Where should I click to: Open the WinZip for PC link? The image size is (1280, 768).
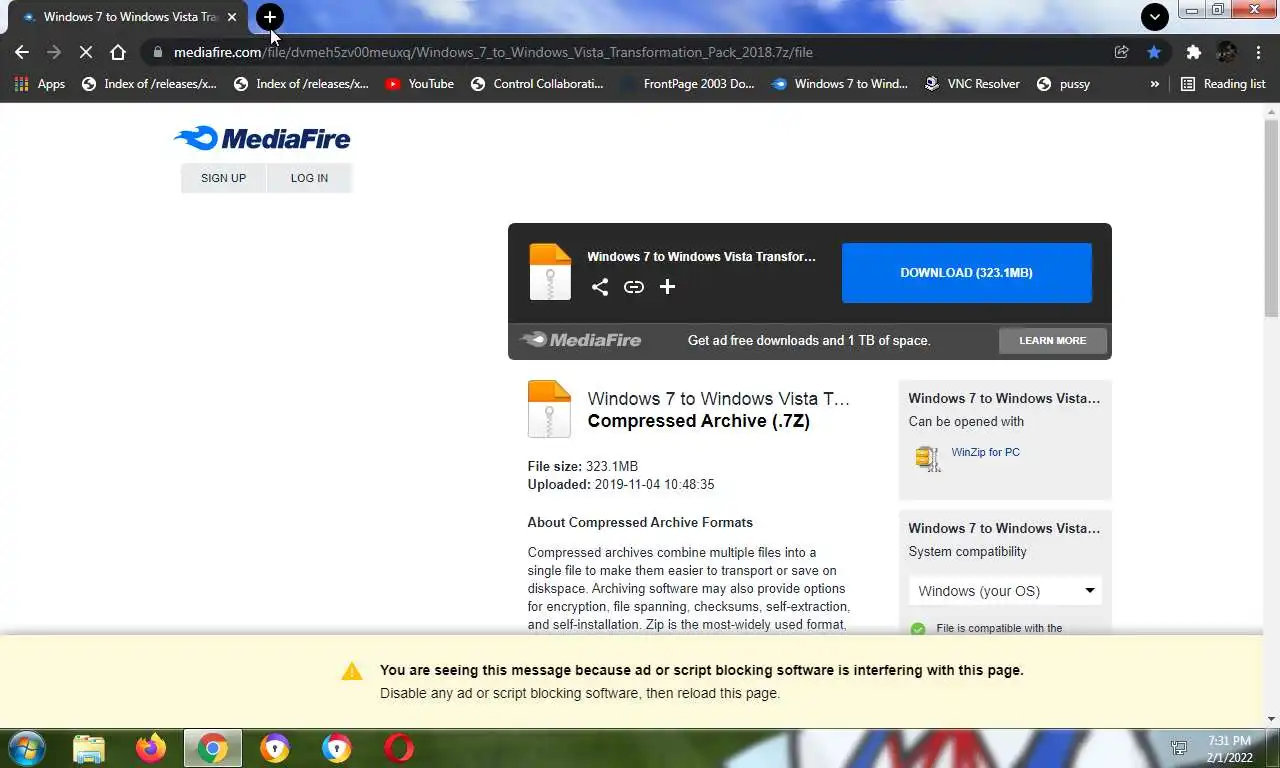coord(985,452)
